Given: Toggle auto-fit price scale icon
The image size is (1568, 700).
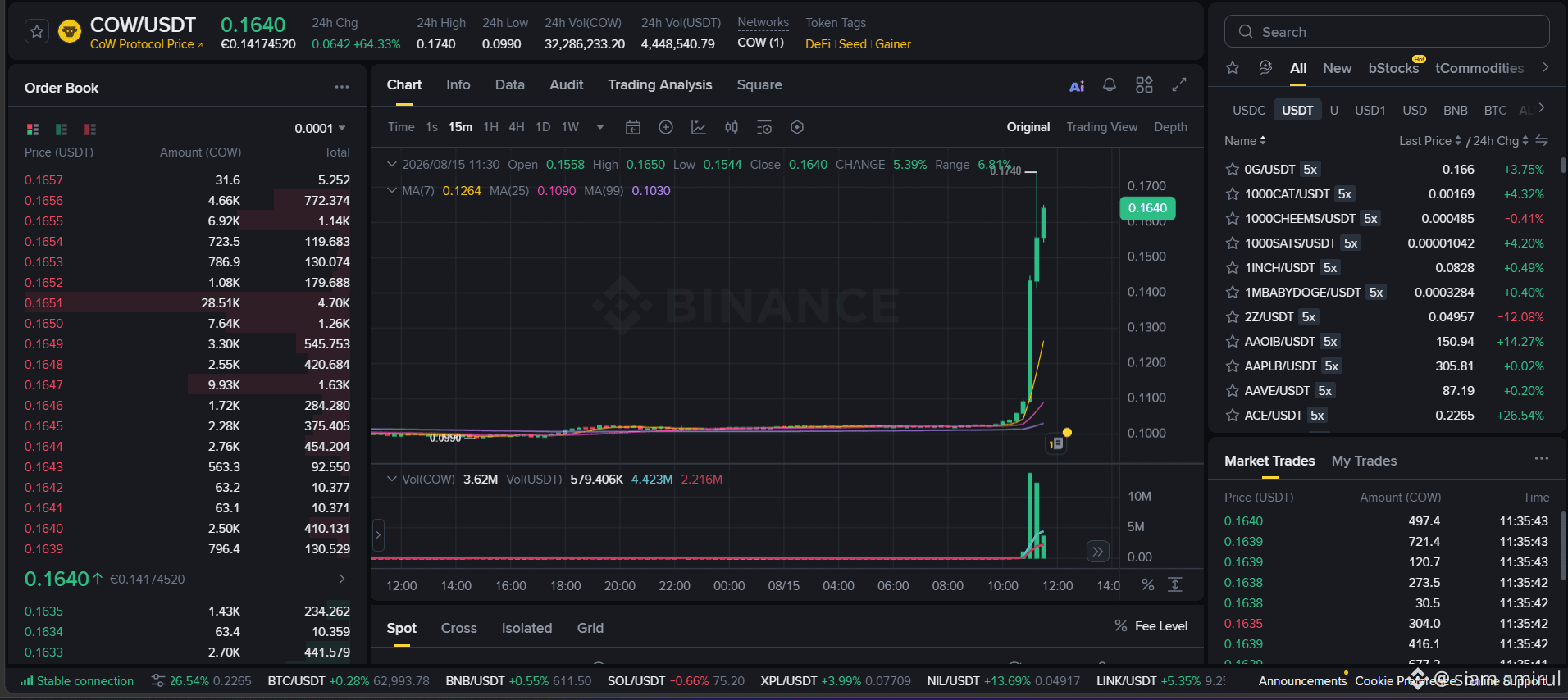Looking at the screenshot, I should pos(1175,584).
